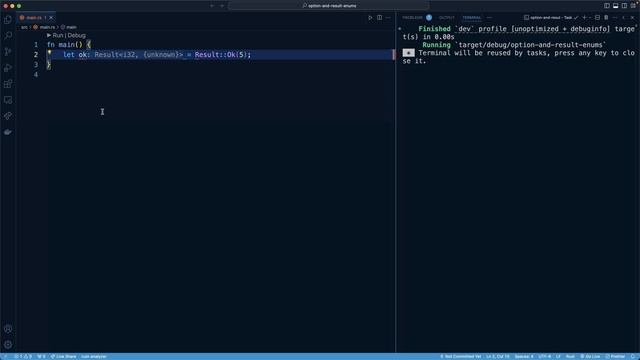This screenshot has width=640, height=360.
Task: Click Prettier in status bar
Action: tap(615, 356)
